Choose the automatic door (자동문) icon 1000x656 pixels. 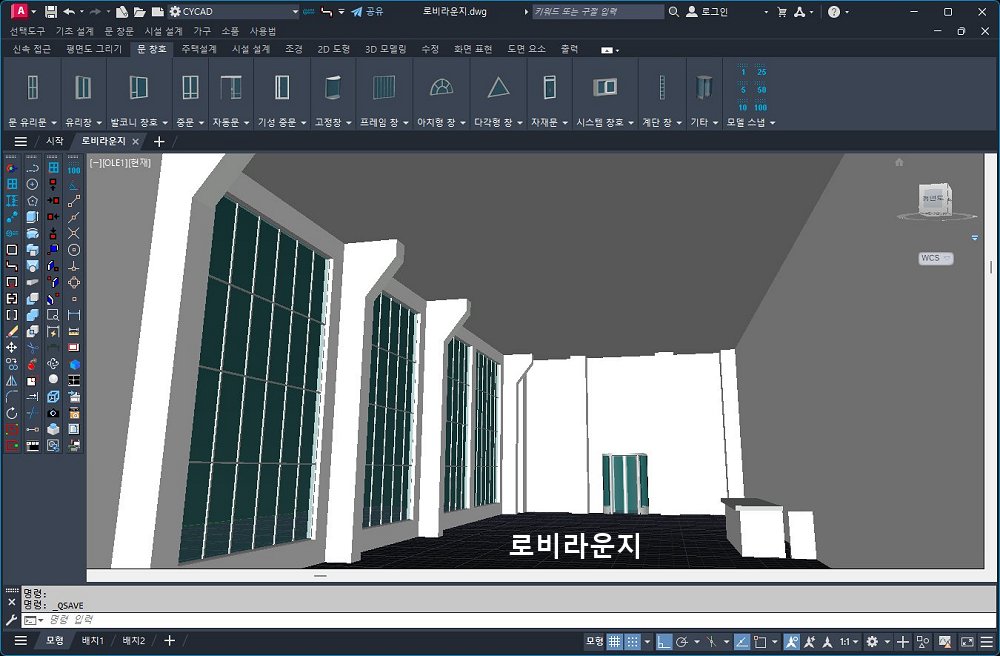232,88
